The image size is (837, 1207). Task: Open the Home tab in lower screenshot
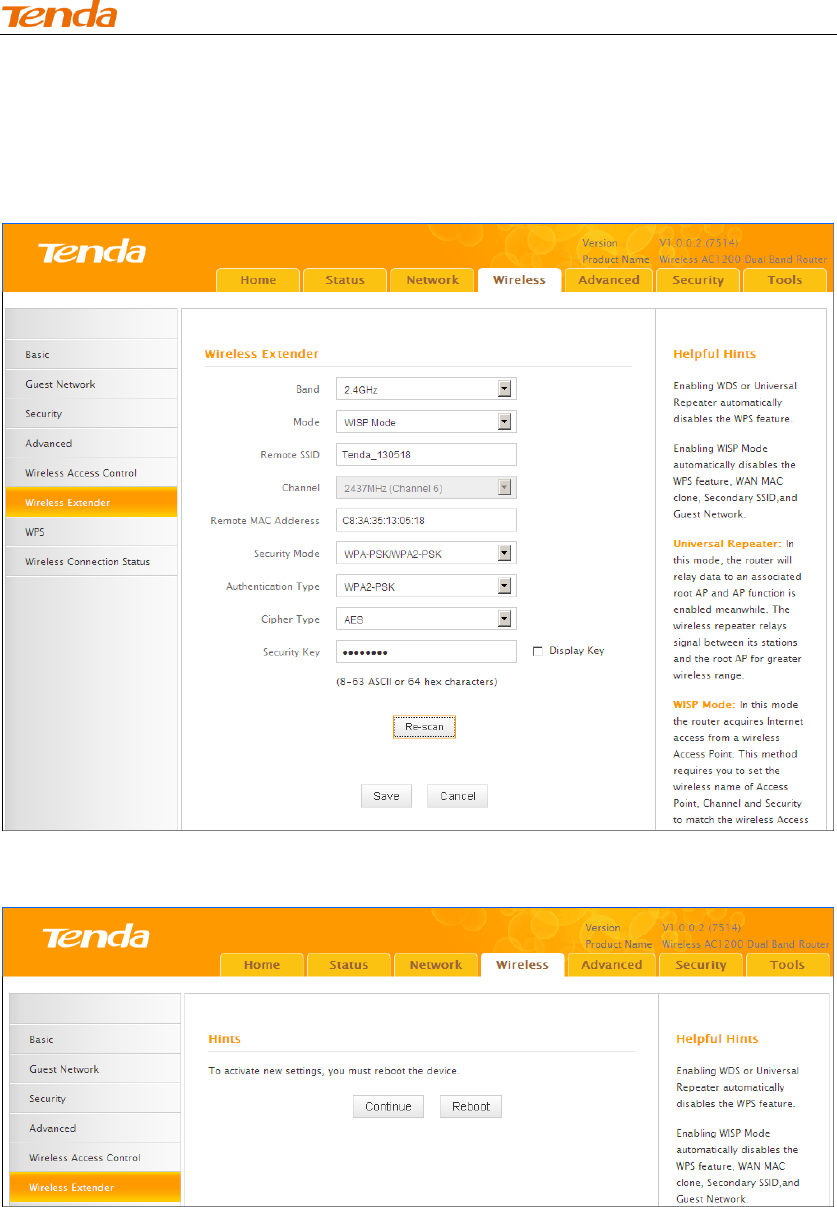point(262,965)
